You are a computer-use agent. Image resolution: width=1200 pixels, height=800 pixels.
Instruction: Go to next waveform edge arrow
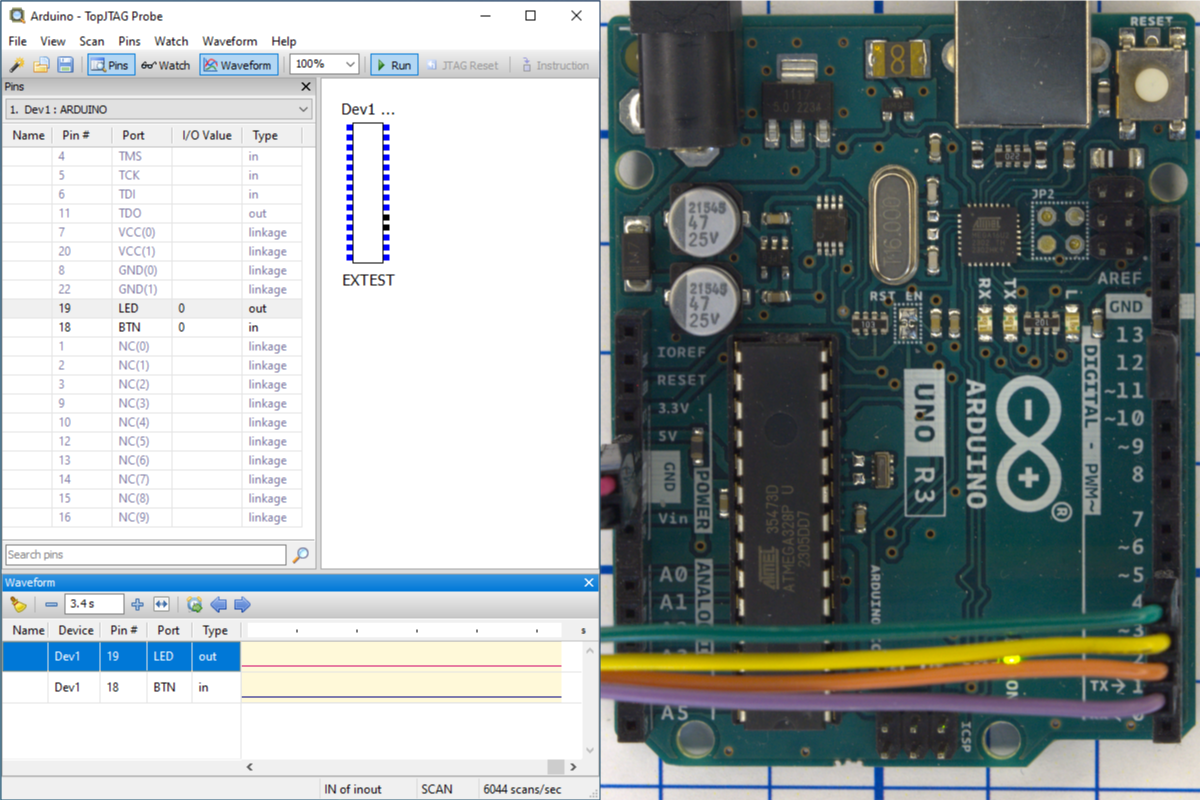pos(242,604)
